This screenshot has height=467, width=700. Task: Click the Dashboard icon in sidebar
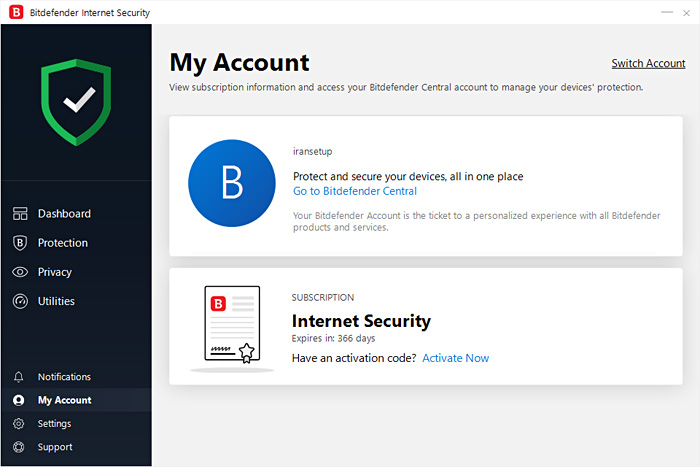click(19, 213)
